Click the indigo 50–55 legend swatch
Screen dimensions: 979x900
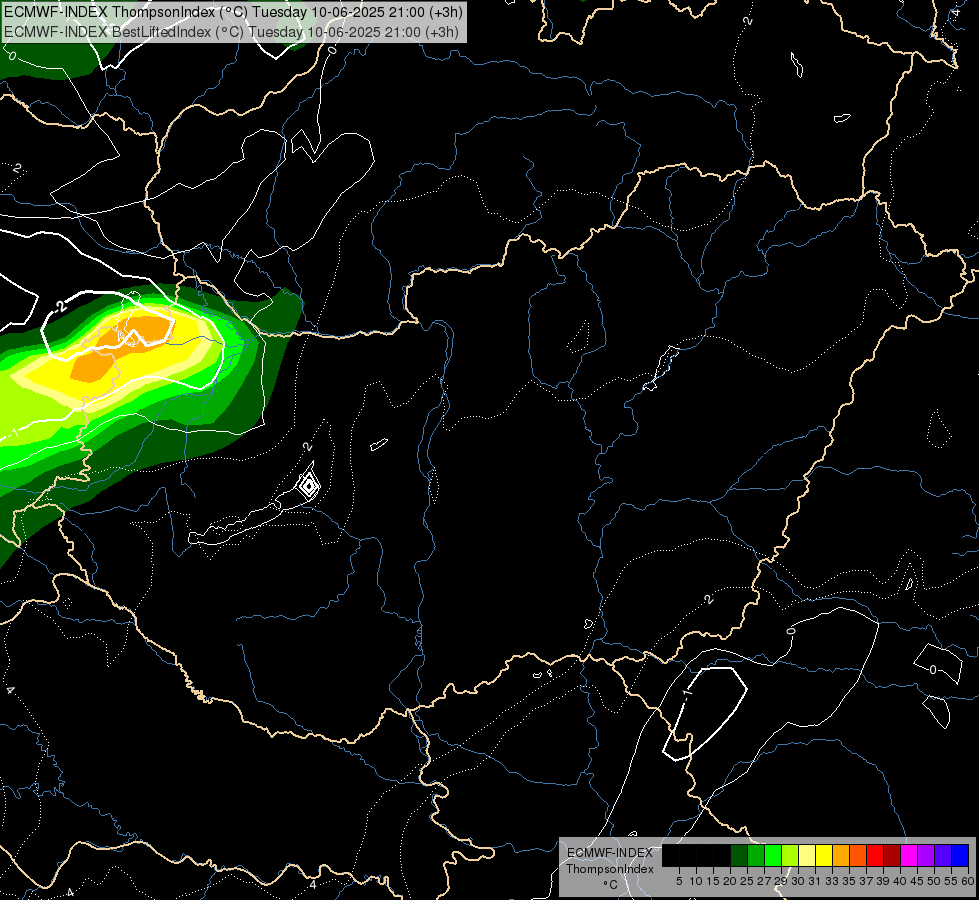(x=943, y=855)
